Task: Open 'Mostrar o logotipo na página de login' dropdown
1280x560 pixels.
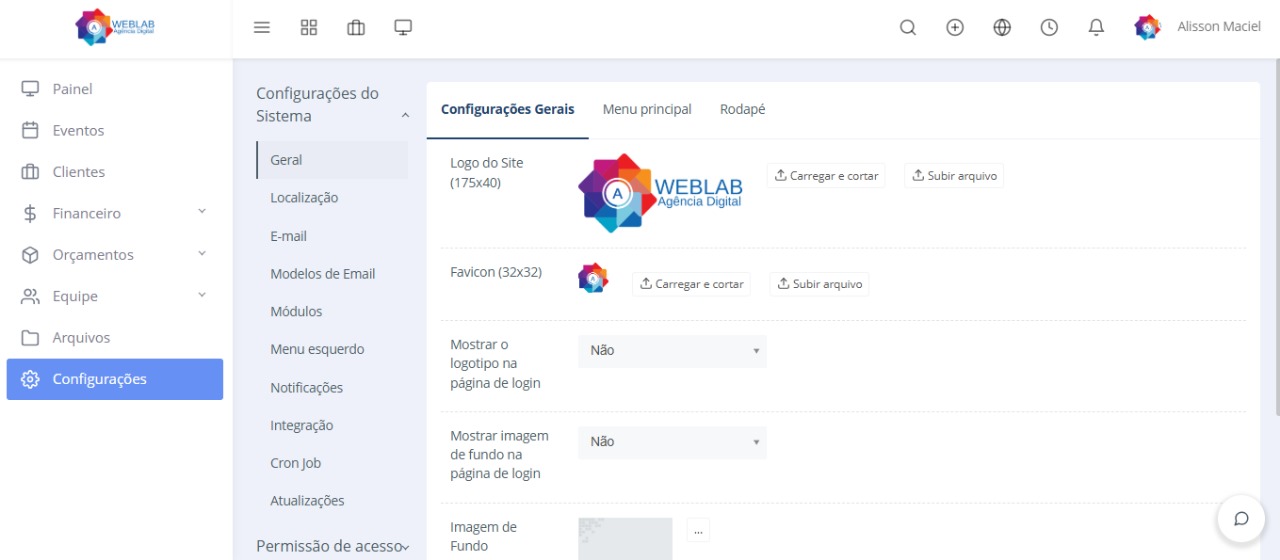Action: tap(672, 351)
